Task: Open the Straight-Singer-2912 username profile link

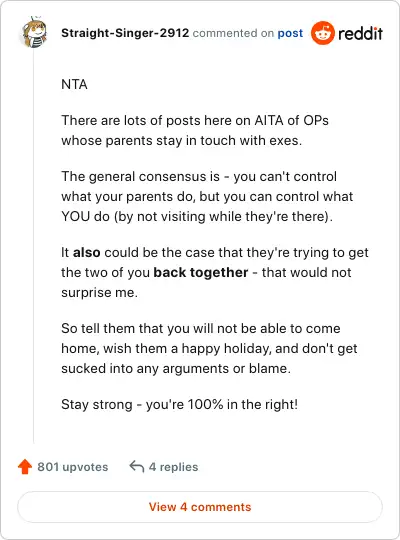Action: 125,33
